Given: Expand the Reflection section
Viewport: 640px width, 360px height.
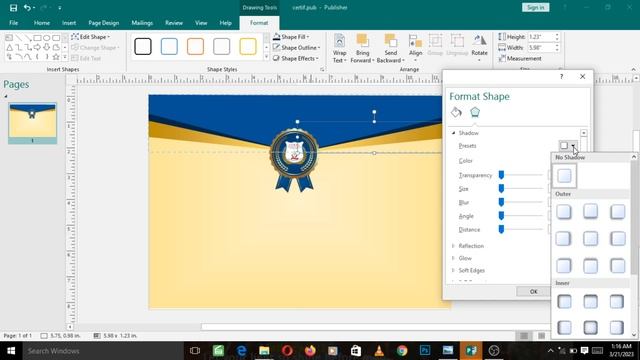Looking at the screenshot, I should click(x=453, y=246).
